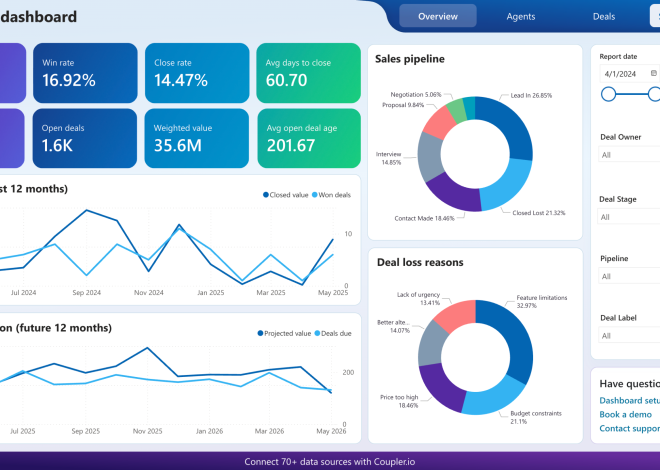This screenshot has width=660, height=470.
Task: Select the Weighted value 35.6M card
Action: 197,138
